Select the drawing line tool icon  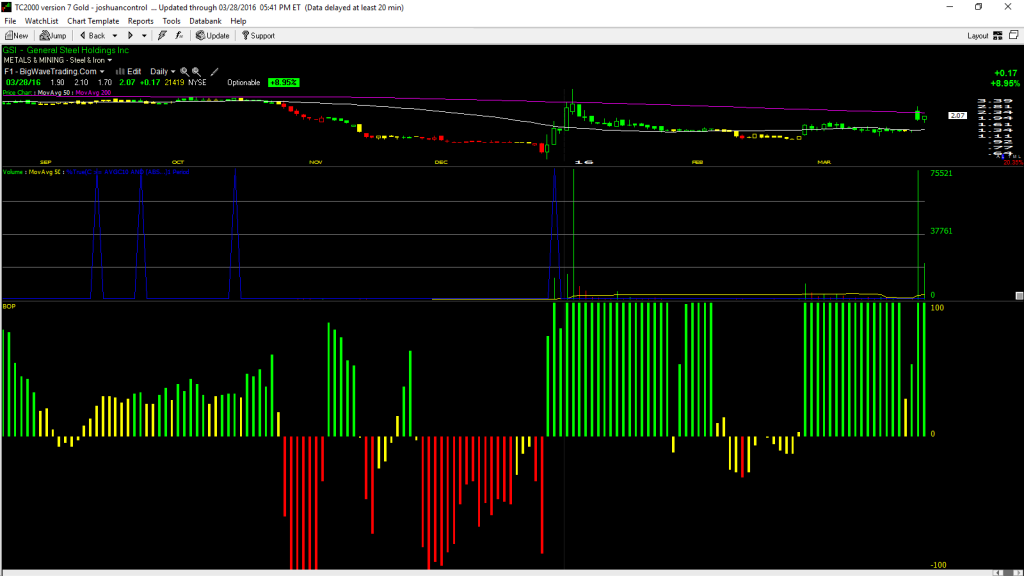214,72
